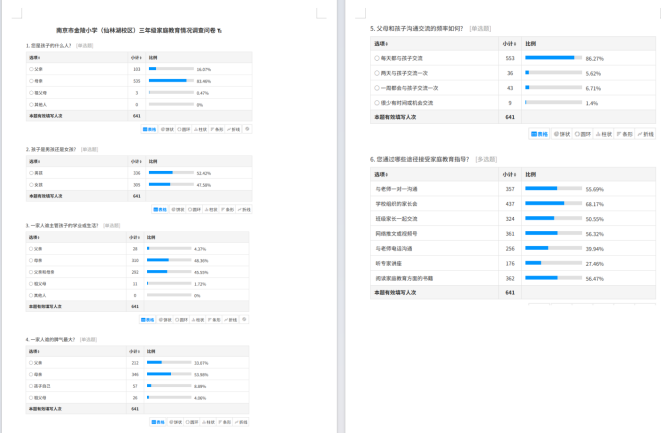
Task: Switch question 1 to 圆环 donut chart
Action: point(183,129)
